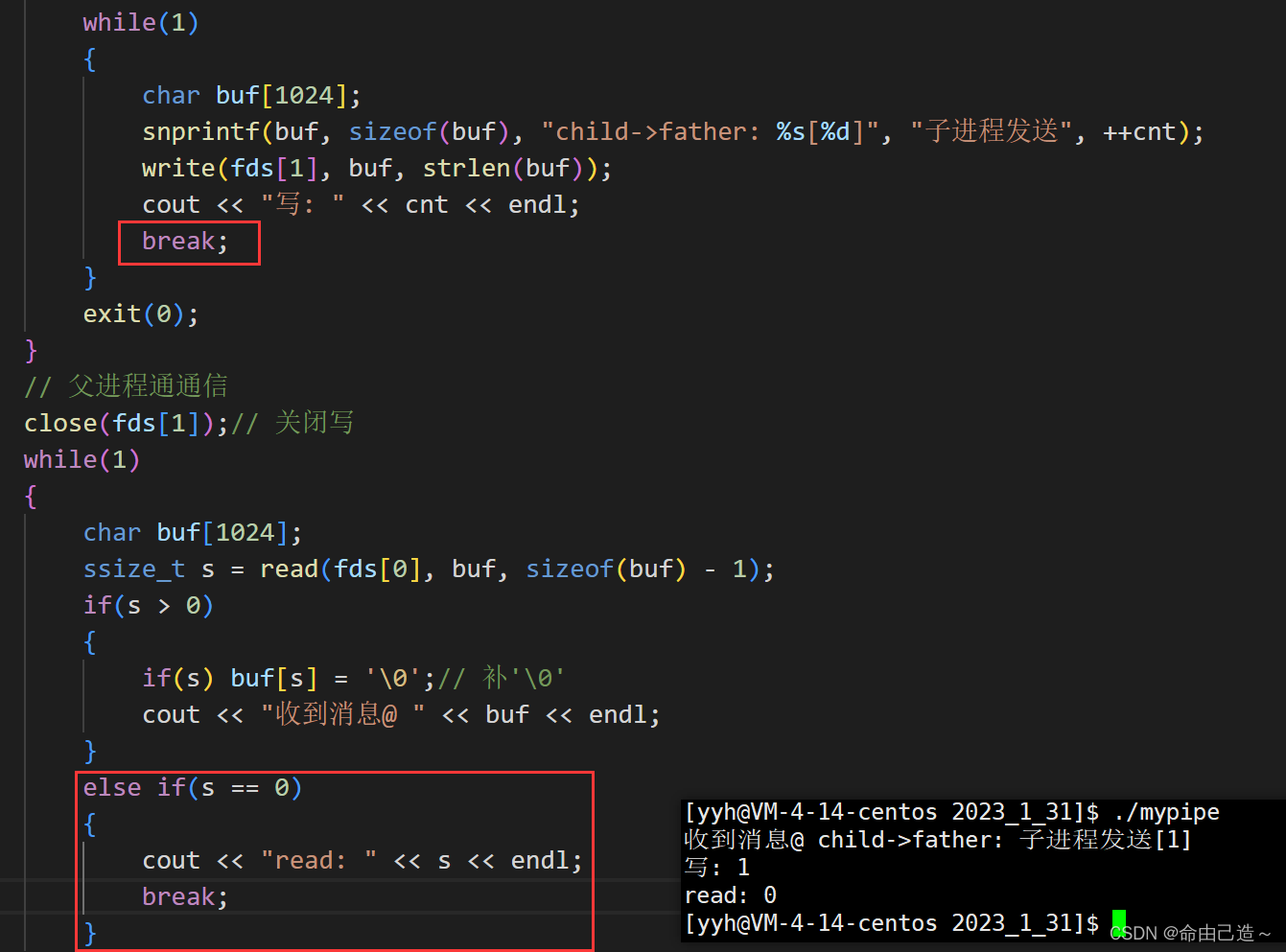1286x952 pixels.
Task: Place cursor on the snprintf(buf, sizeof(buf) line
Action: [x=672, y=131]
